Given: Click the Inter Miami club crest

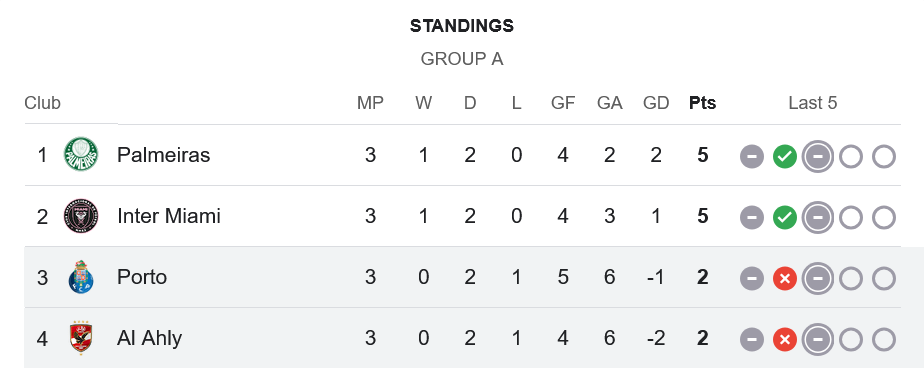Looking at the screenshot, I should point(81,216).
